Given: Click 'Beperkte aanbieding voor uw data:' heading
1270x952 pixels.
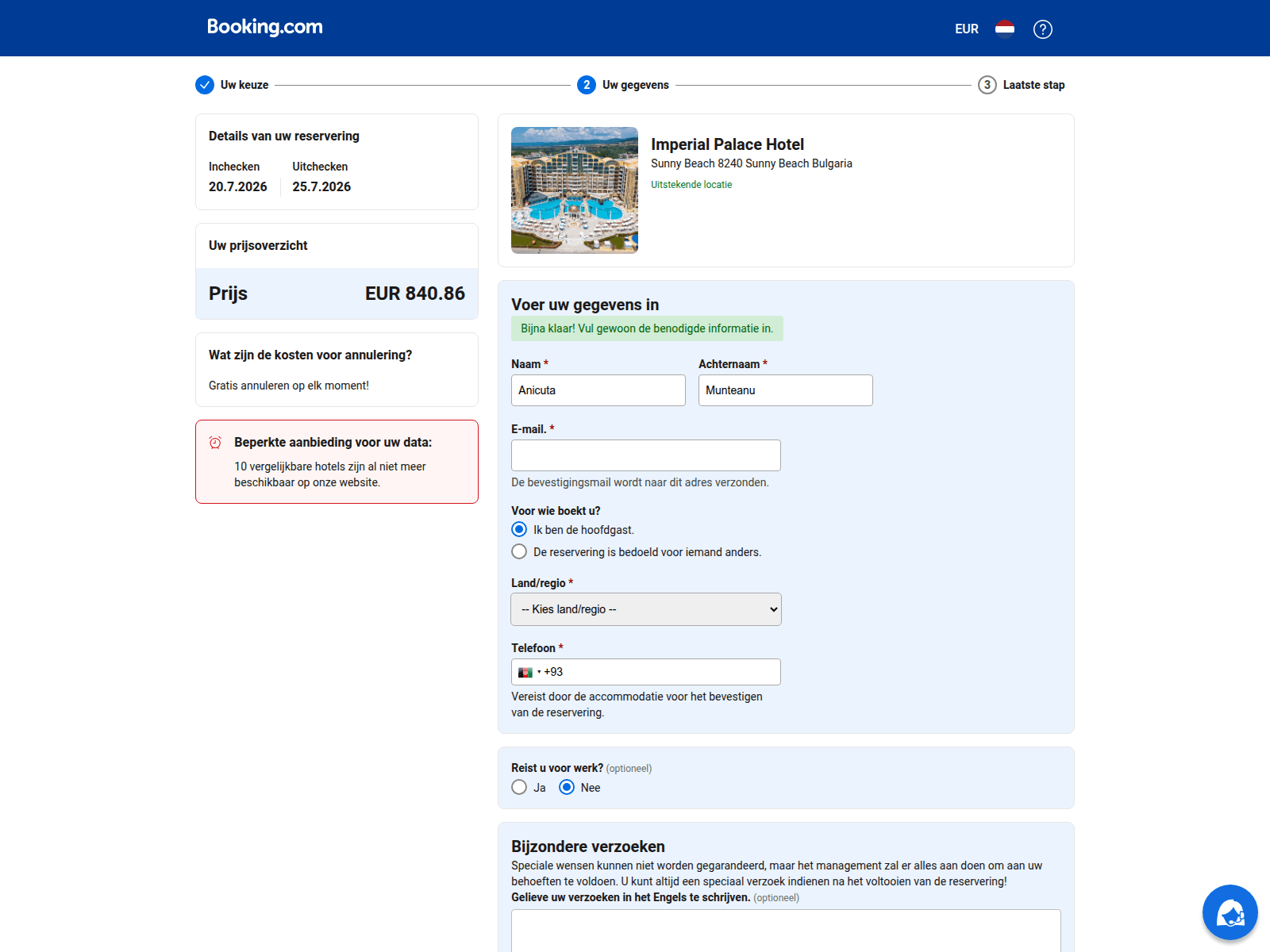Looking at the screenshot, I should tap(333, 443).
